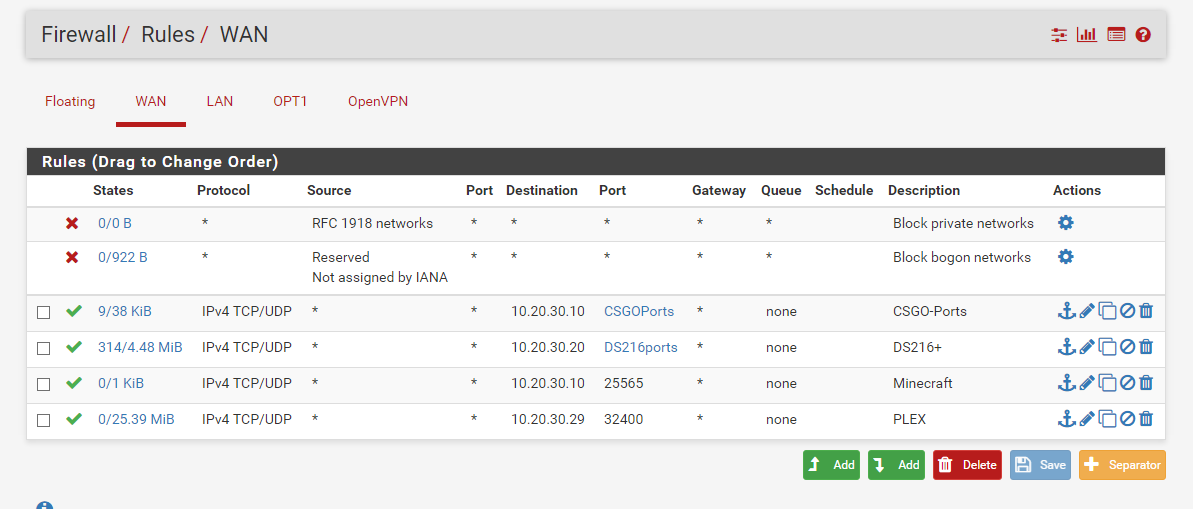Switch to the Floating tab
The width and height of the screenshot is (1193, 509).
click(70, 101)
